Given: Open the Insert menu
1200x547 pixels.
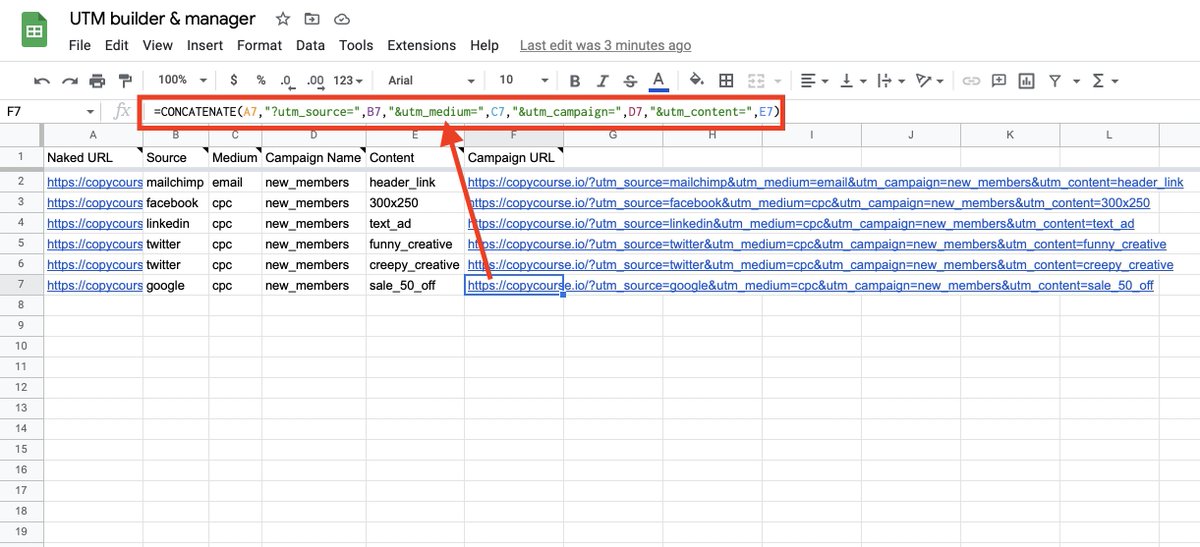Looking at the screenshot, I should pyautogui.click(x=205, y=45).
